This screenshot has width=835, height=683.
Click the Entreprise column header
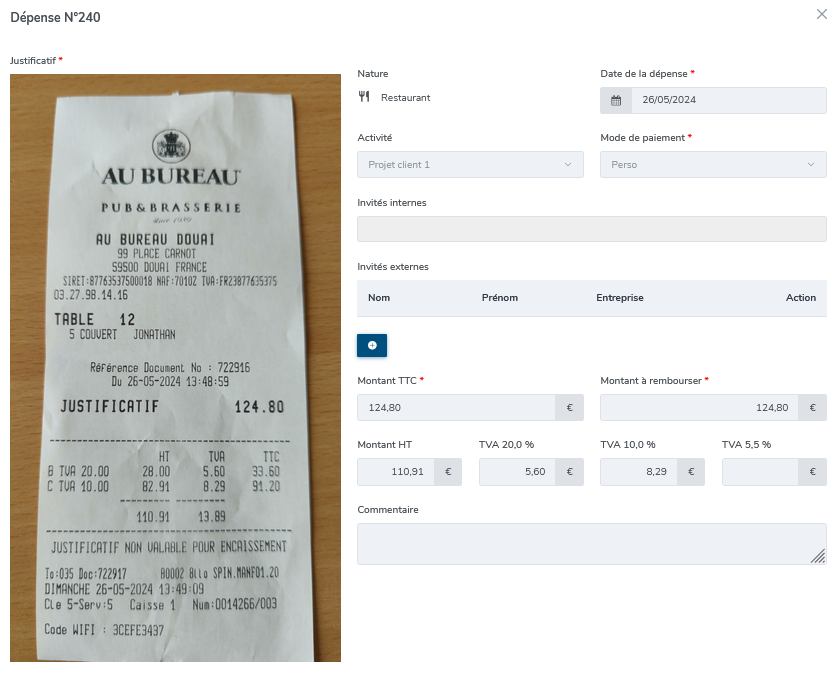tap(620, 298)
